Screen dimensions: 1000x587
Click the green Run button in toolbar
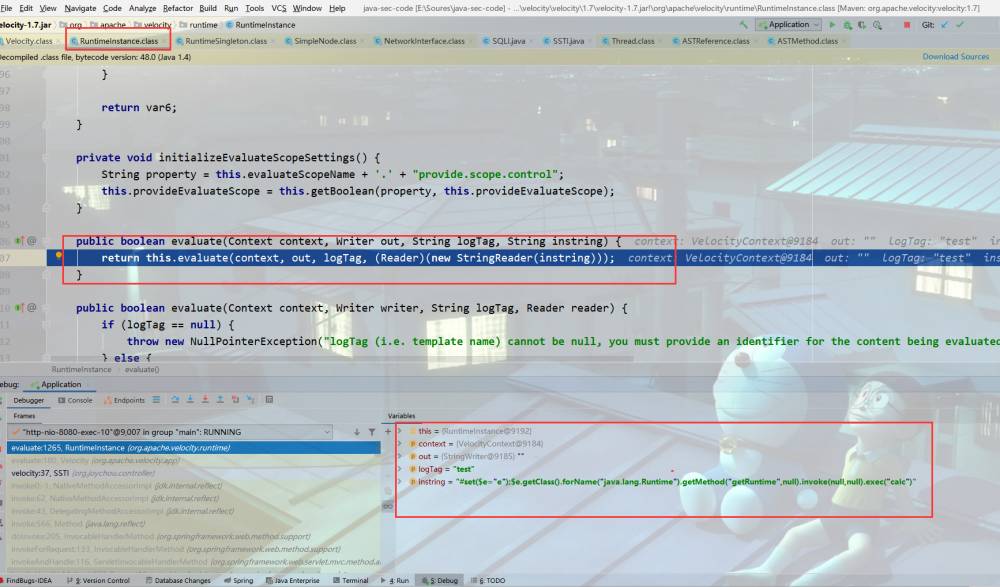pos(831,24)
